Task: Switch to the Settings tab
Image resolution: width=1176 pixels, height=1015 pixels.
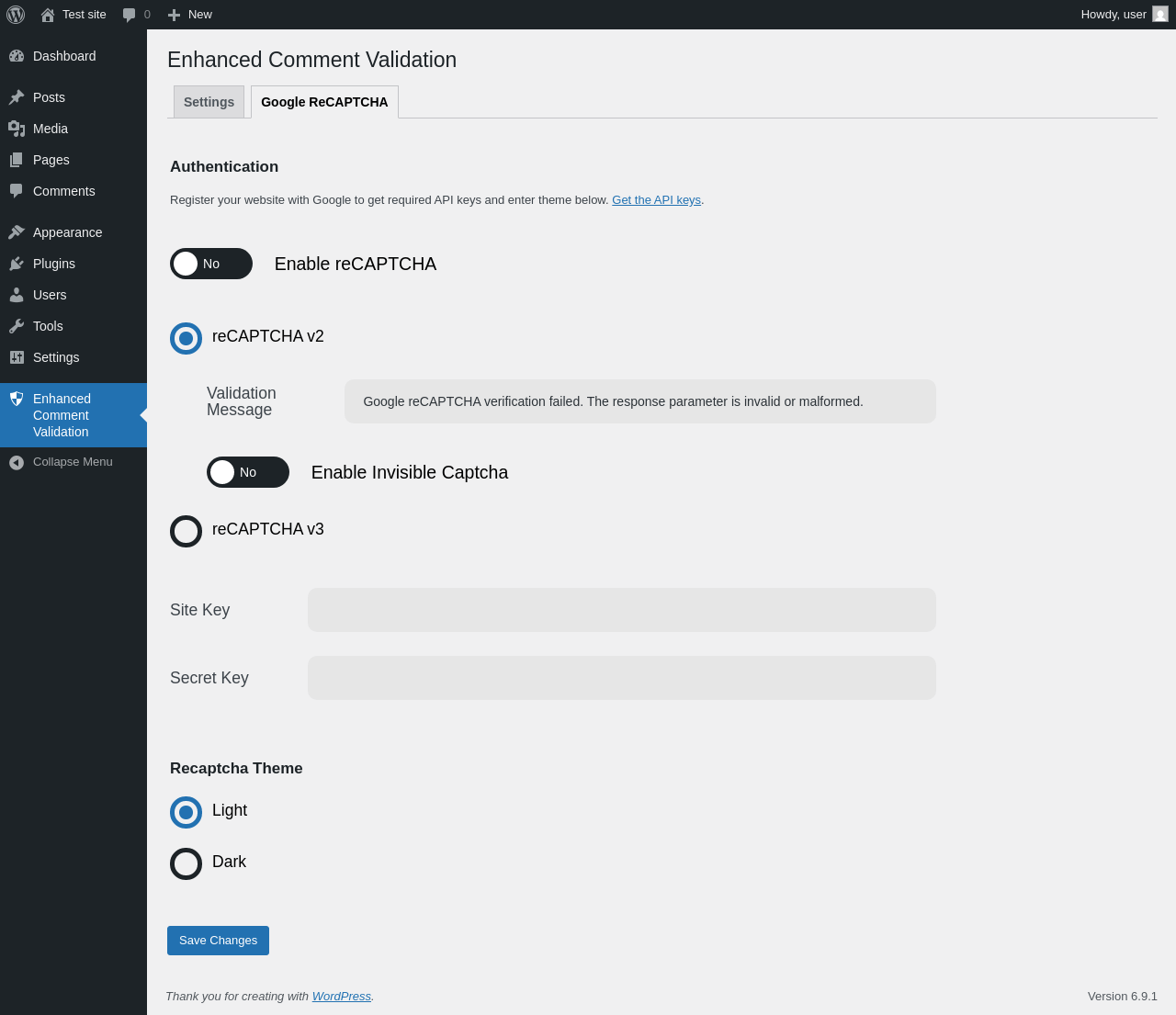Action: coord(209,102)
